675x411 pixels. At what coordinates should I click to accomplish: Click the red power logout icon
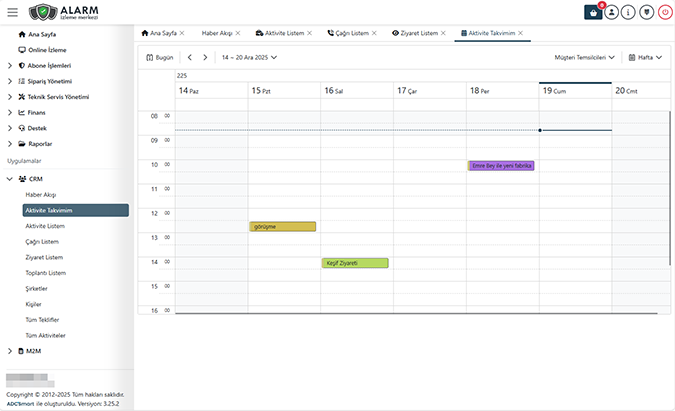pyautogui.click(x=664, y=13)
